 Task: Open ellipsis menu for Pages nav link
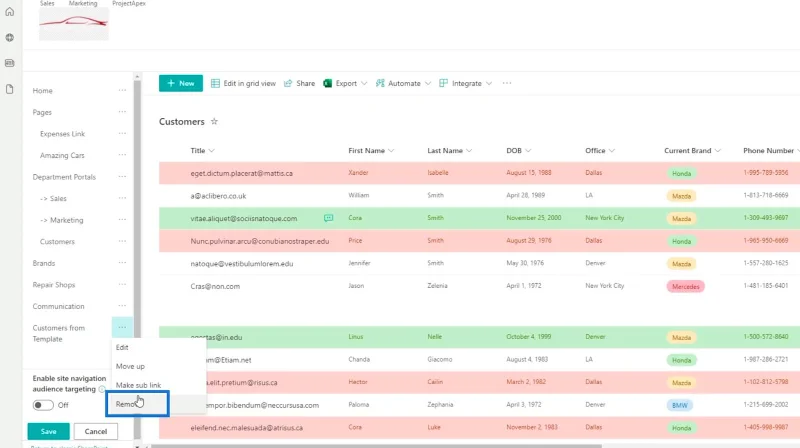(122, 112)
